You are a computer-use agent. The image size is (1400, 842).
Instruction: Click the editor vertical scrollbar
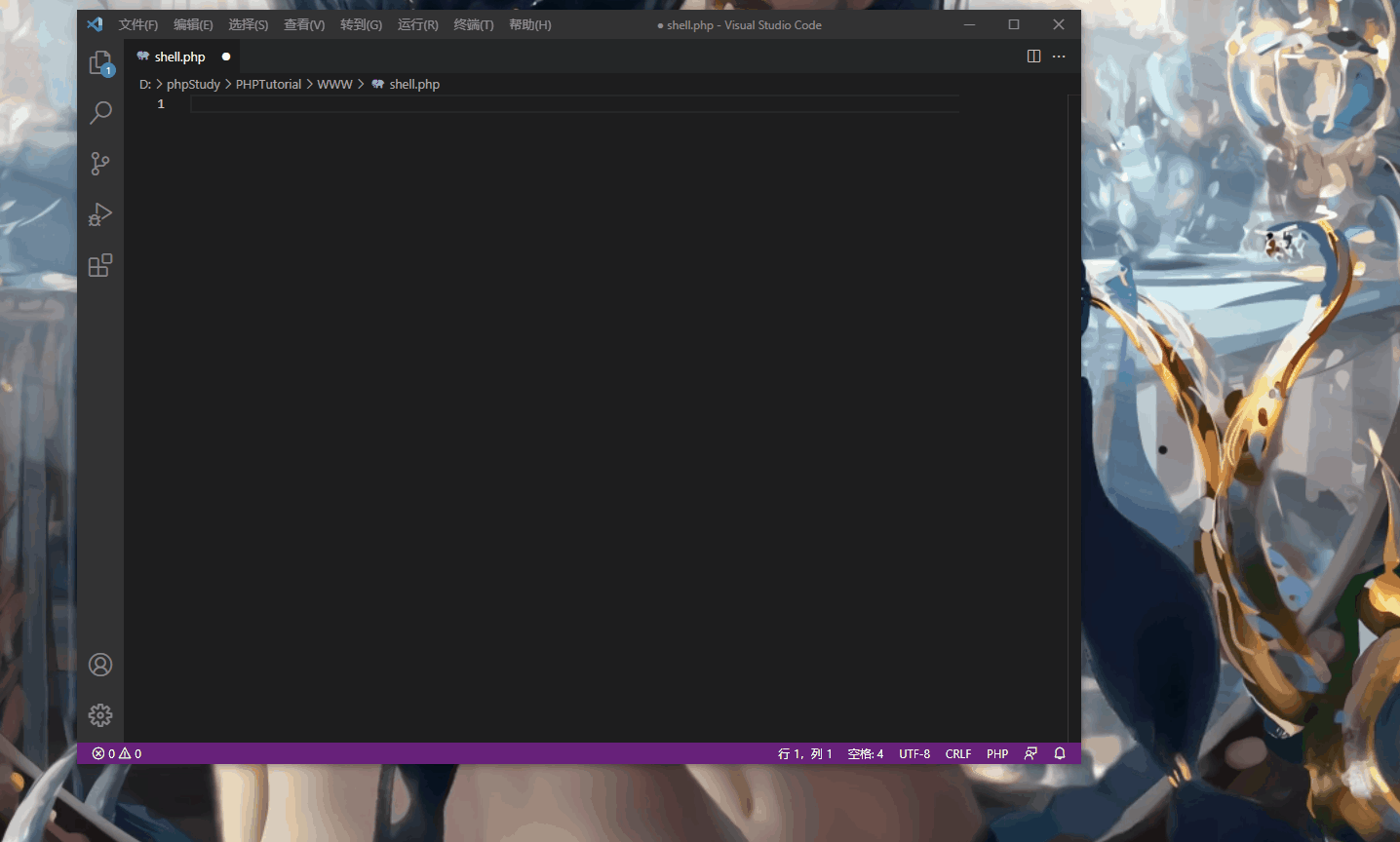tap(1074, 417)
